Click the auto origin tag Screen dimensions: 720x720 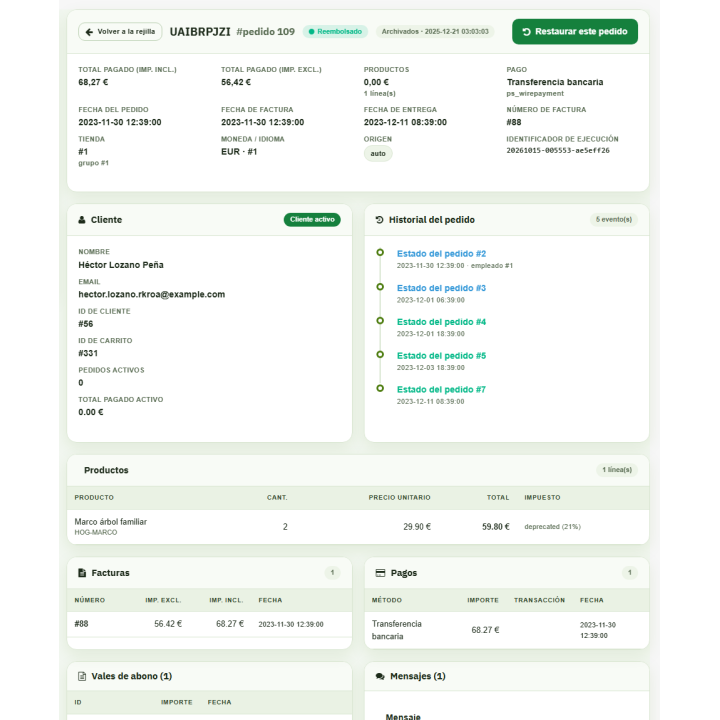point(378,153)
